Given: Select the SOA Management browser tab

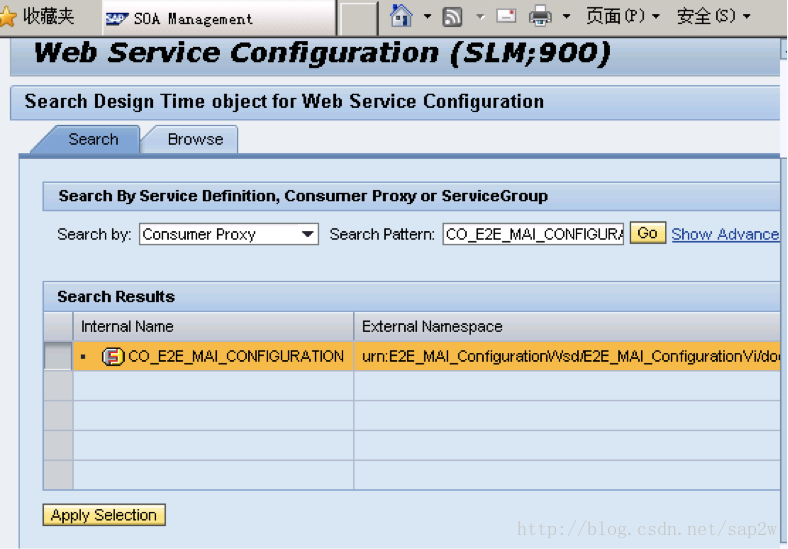Looking at the screenshot, I should (x=219, y=19).
